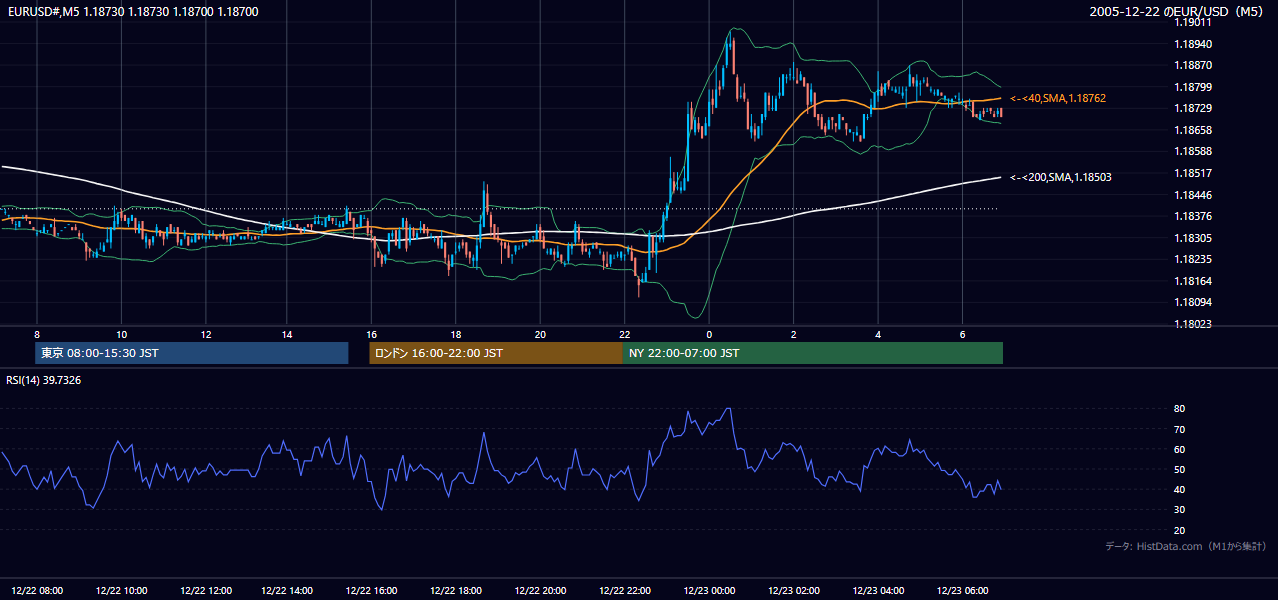
Task: Select the bottom timestamp 12/23 04:00
Action: pyautogui.click(x=877, y=590)
